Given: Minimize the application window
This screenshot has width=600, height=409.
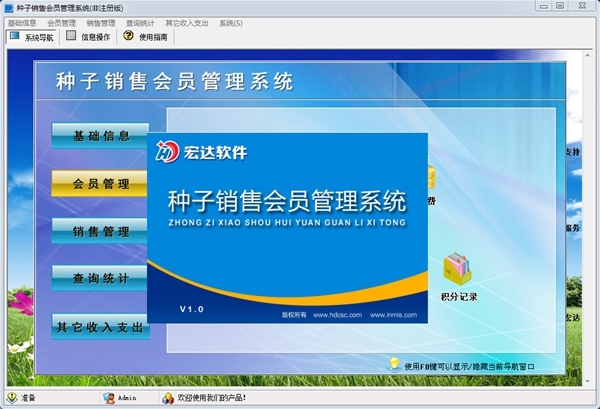Looking at the screenshot, I should [544, 6].
